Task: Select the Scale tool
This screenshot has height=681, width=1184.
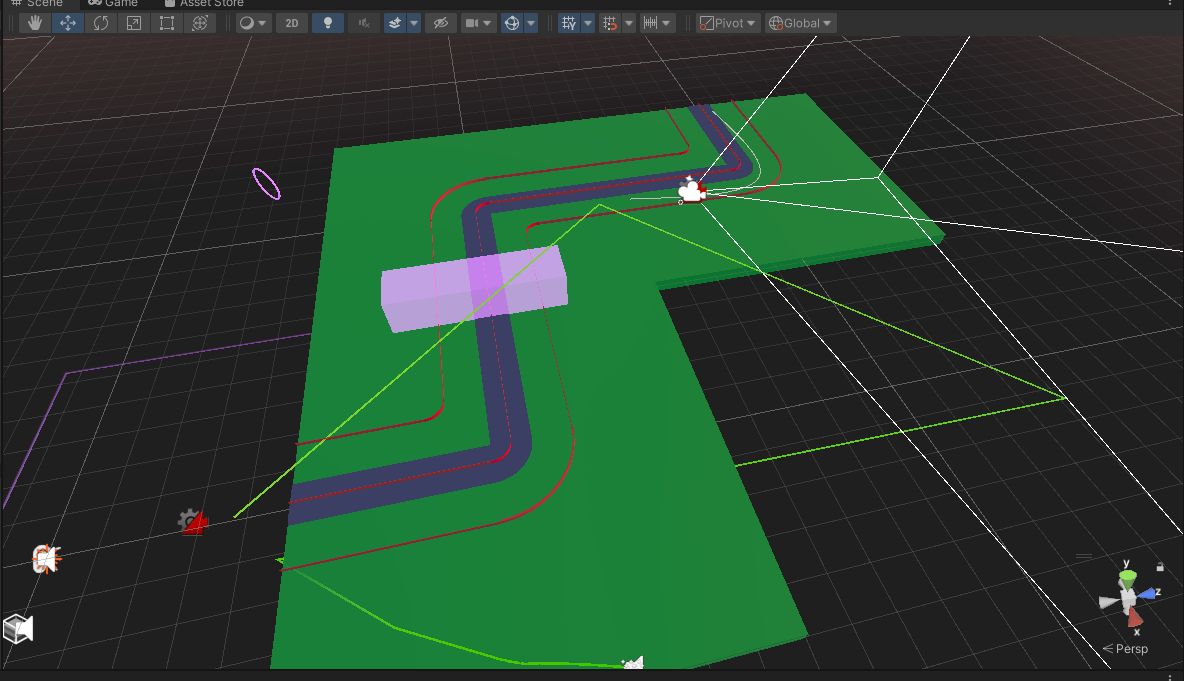Action: click(x=133, y=22)
